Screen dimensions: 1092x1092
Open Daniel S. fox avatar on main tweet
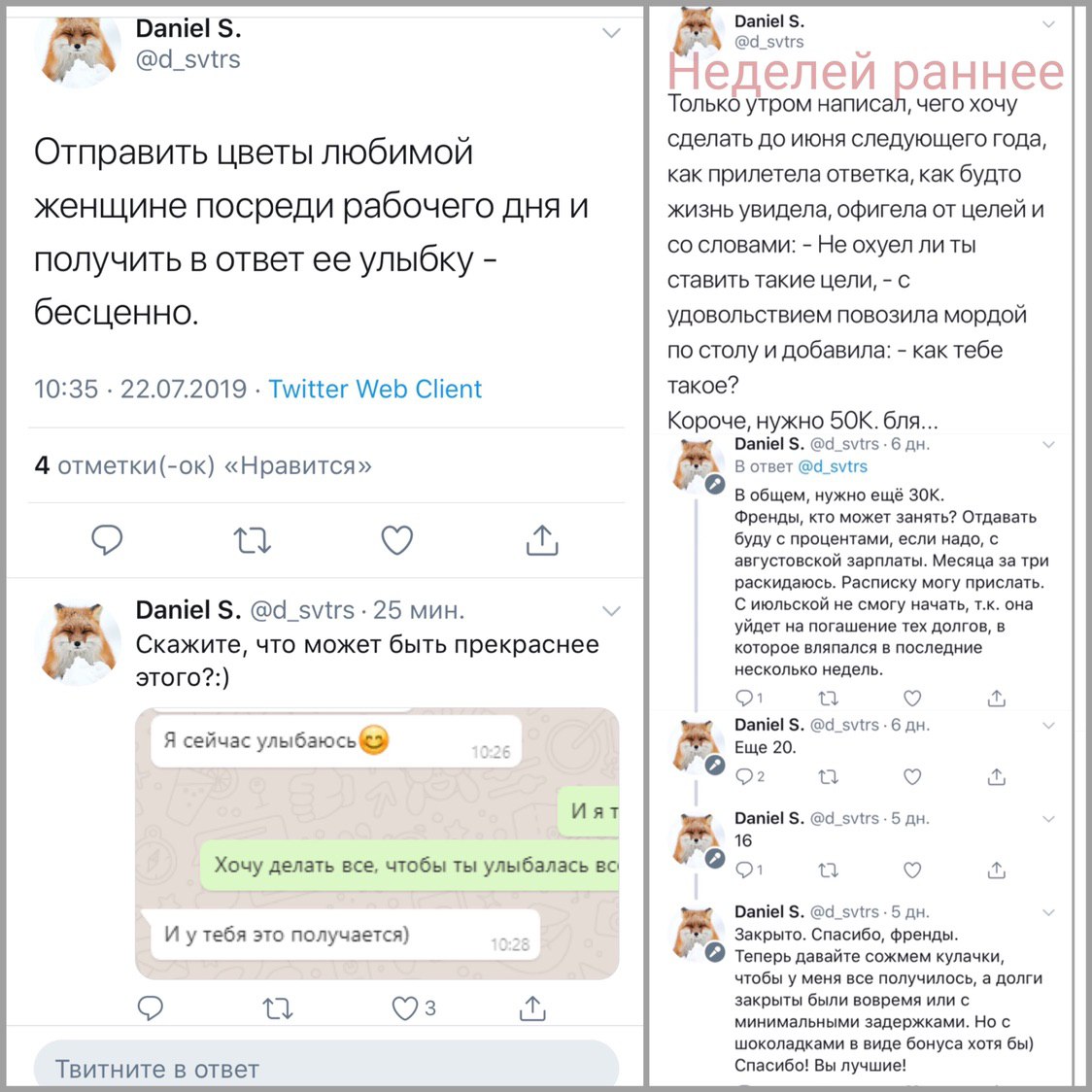pyautogui.click(x=78, y=51)
